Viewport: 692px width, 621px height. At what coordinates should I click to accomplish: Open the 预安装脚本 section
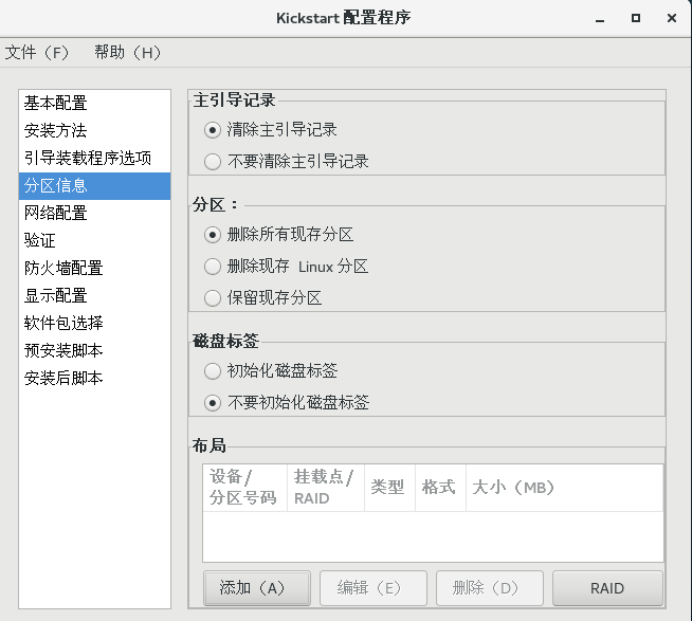(x=94, y=350)
